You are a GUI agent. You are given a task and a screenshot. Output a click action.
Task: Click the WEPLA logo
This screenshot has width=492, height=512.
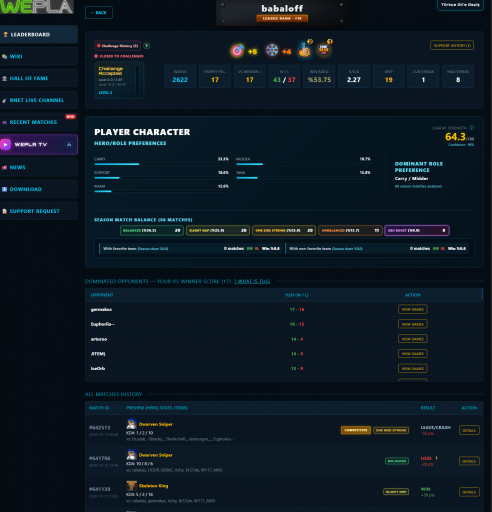[36, 7]
